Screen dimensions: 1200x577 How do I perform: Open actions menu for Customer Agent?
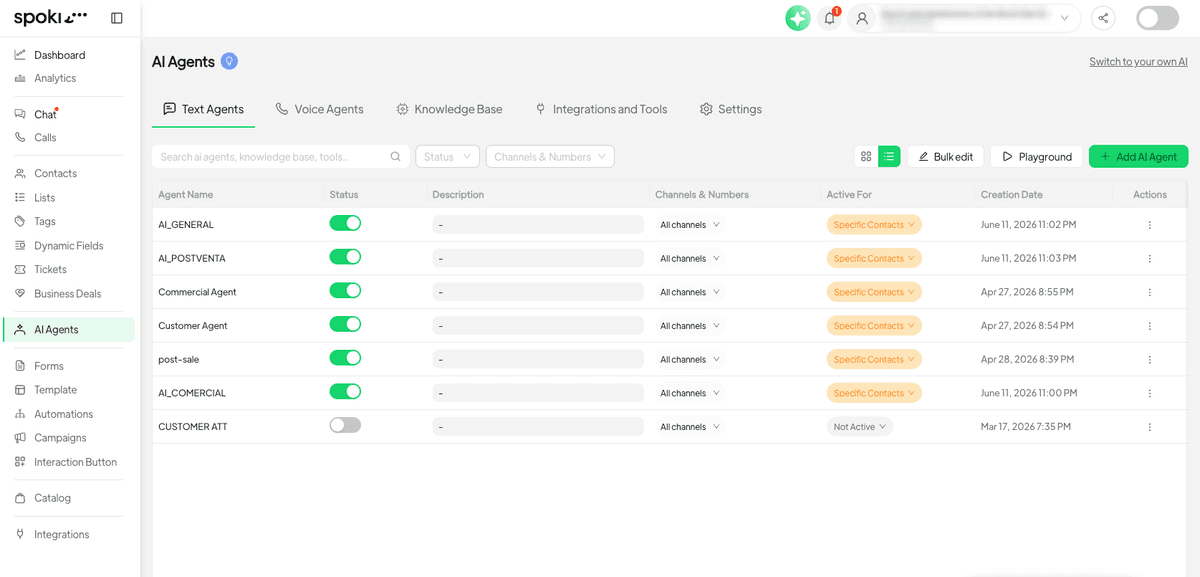1150,326
